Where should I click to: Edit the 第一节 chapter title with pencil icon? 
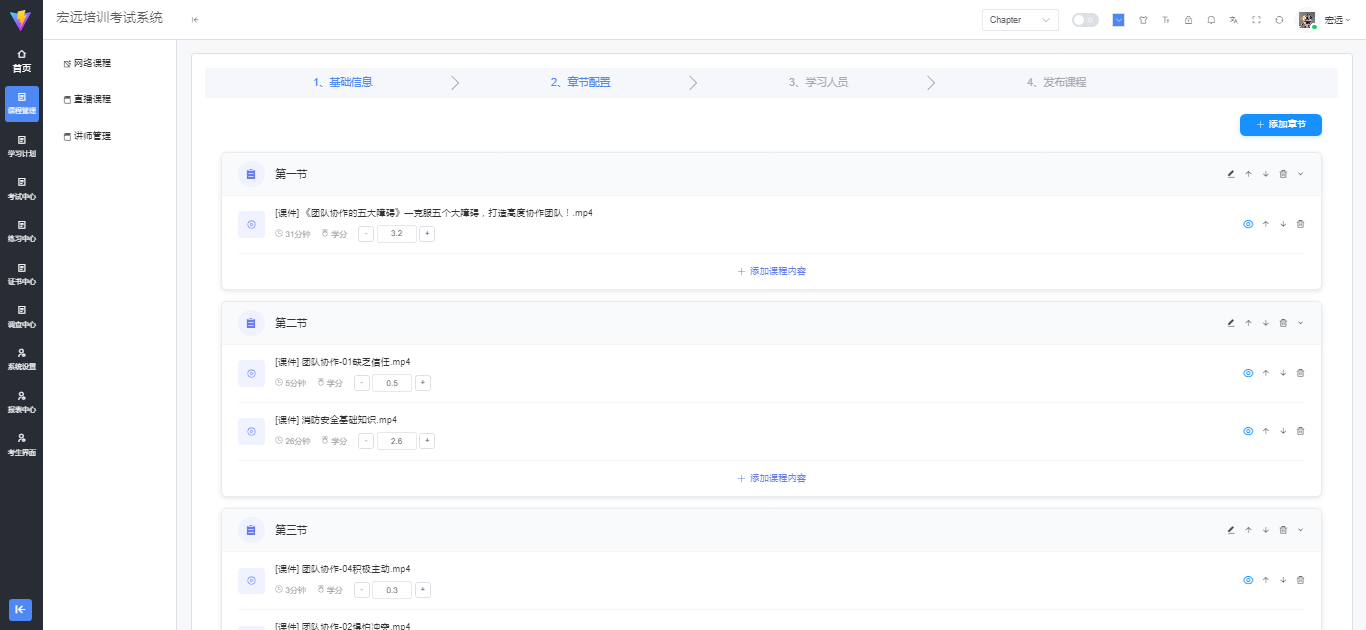coord(1230,173)
